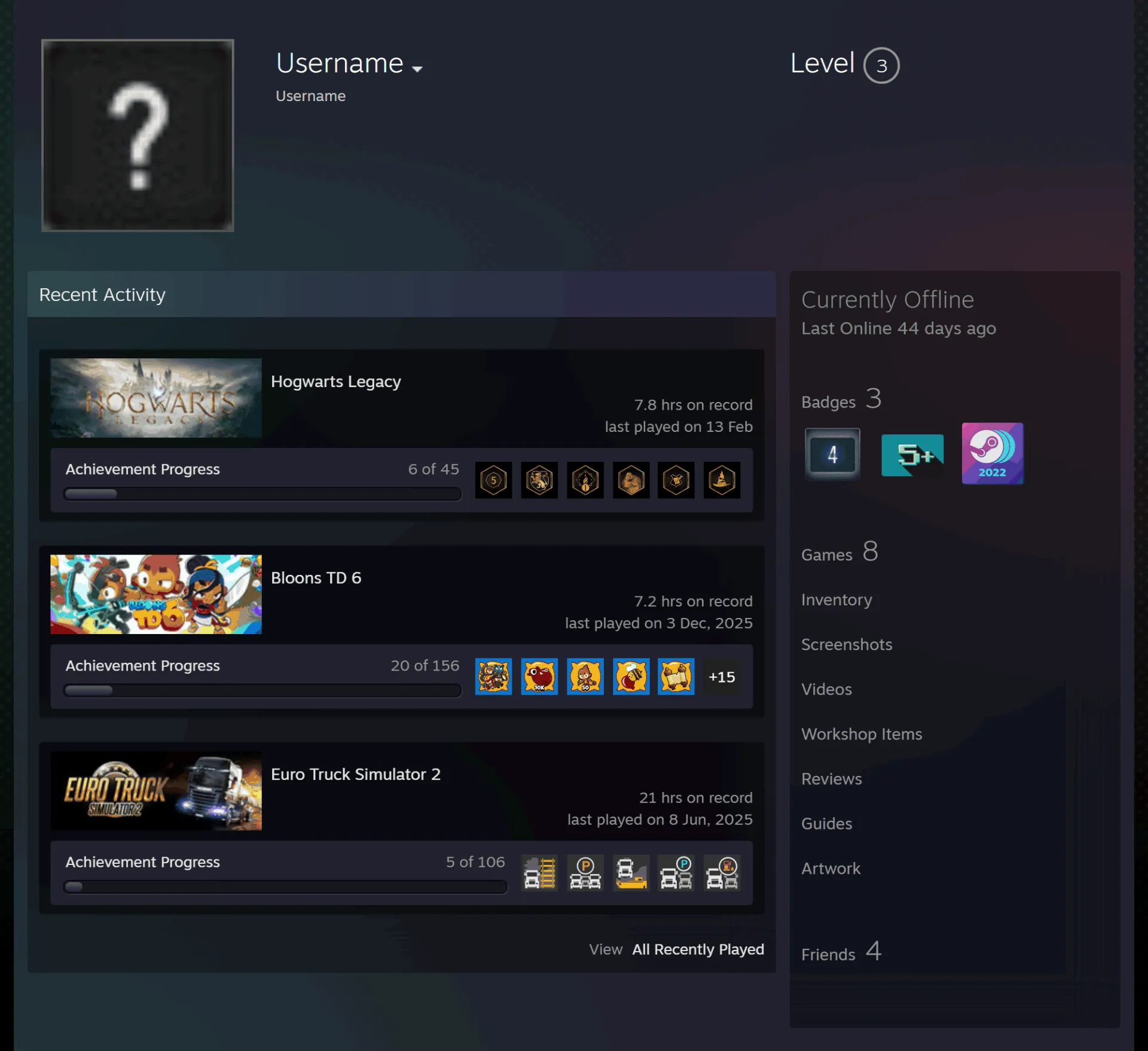Click the Euro Truck Simulator 2 title
Viewport: 1148px width, 1051px height.
point(356,774)
